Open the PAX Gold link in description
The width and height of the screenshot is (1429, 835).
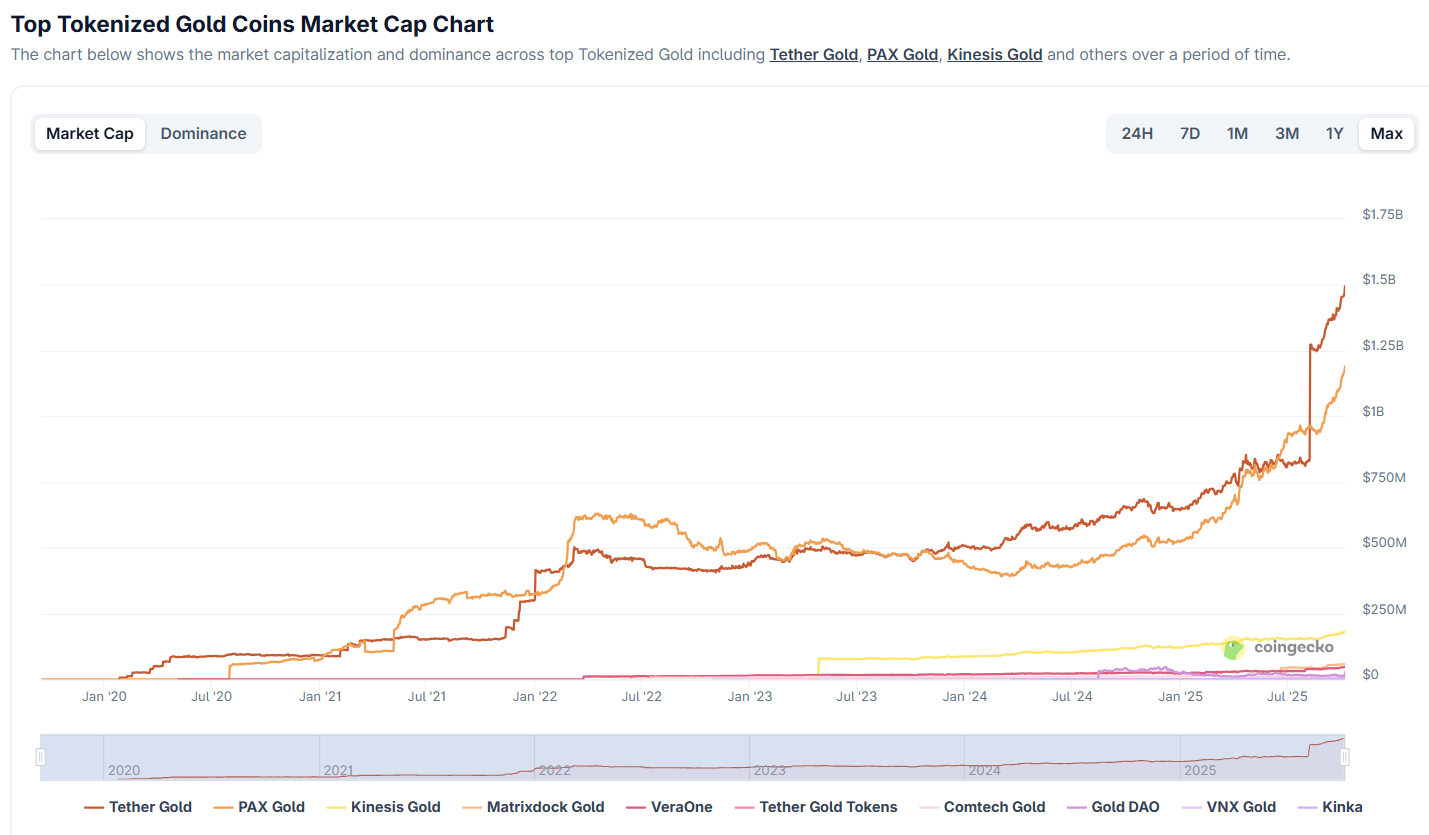[x=902, y=55]
